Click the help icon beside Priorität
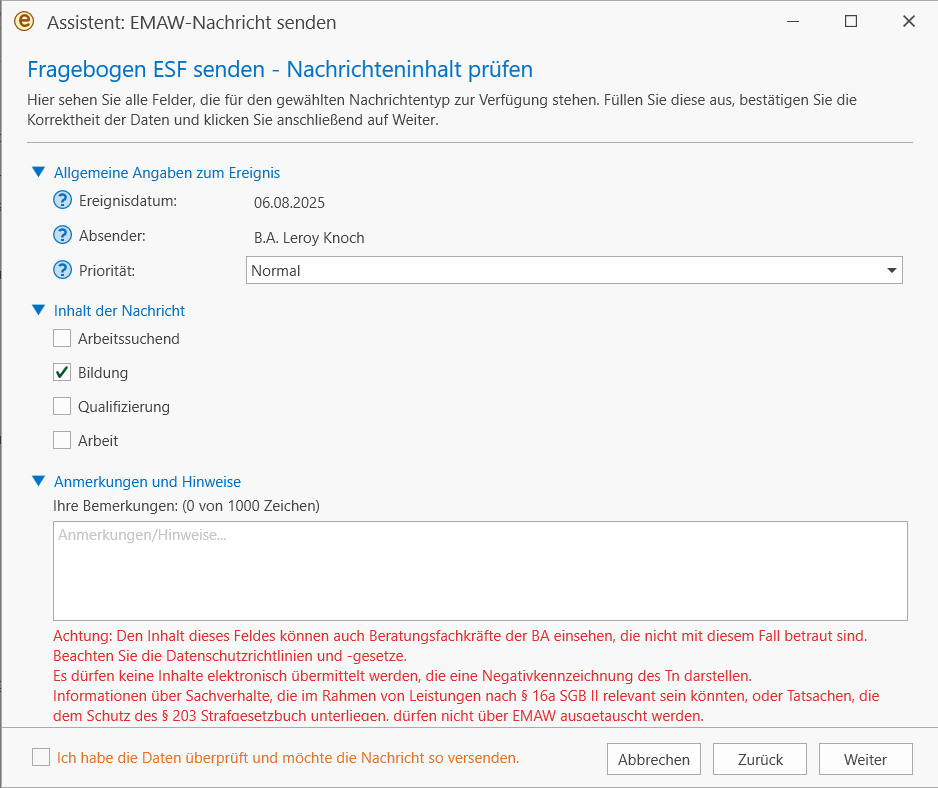 [x=62, y=270]
